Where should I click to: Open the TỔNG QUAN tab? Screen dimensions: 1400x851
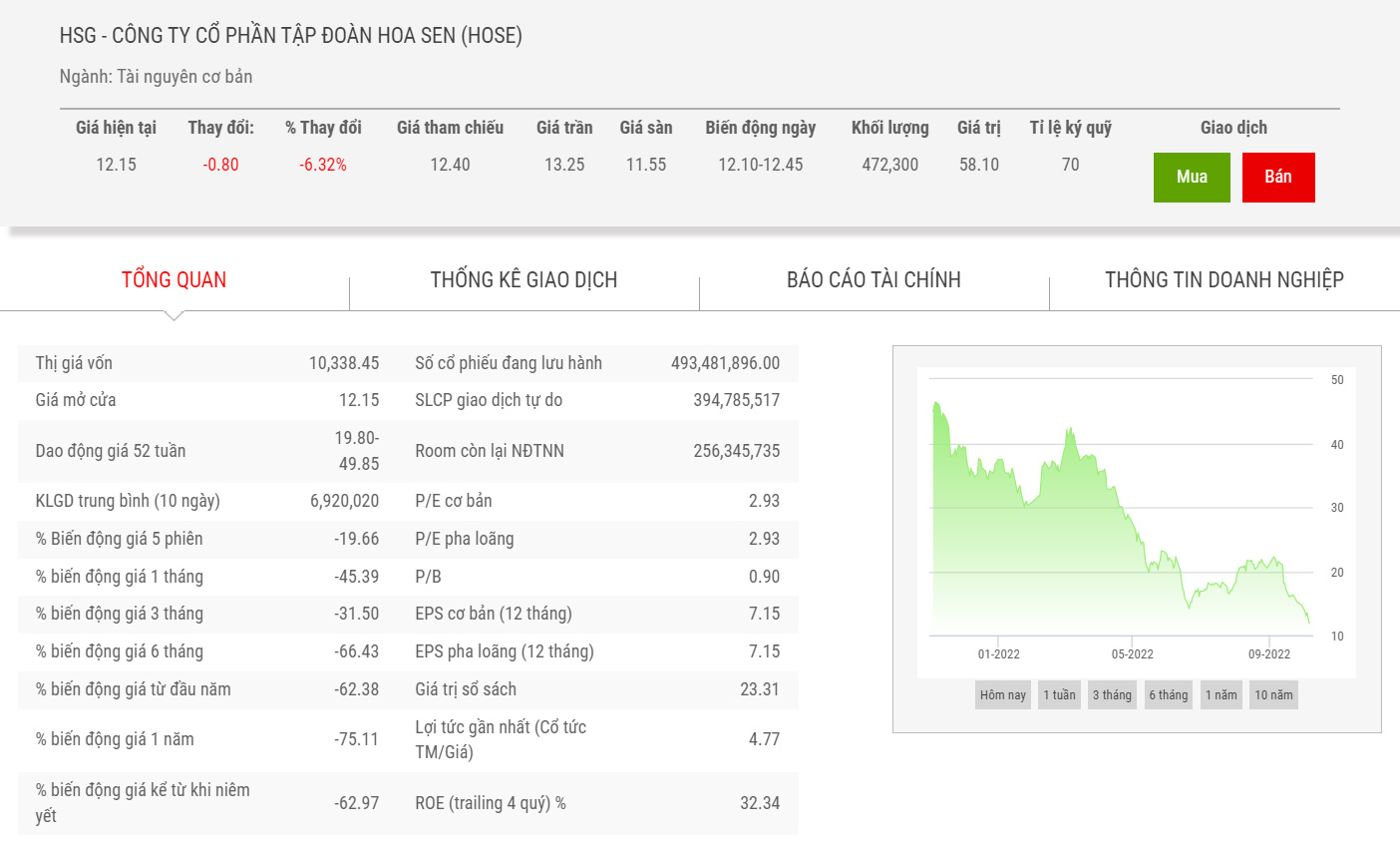(x=174, y=280)
